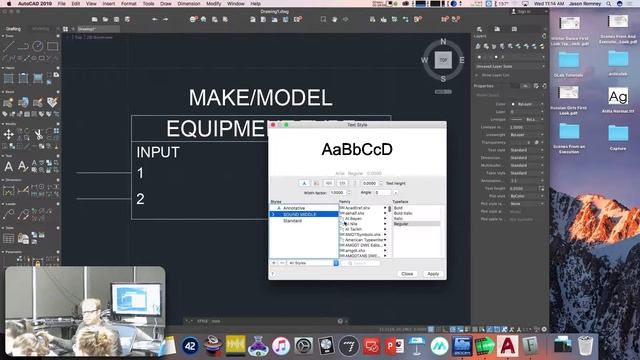Select the Polyline tool in Draw panel
Viewport: 640px width, 360px height.
(x=23, y=46)
